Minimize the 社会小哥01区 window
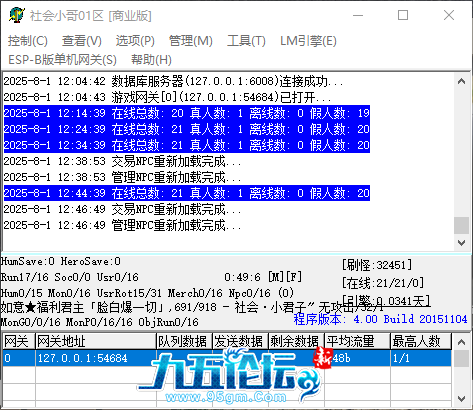The height and width of the screenshot is (410, 473). 358,15
